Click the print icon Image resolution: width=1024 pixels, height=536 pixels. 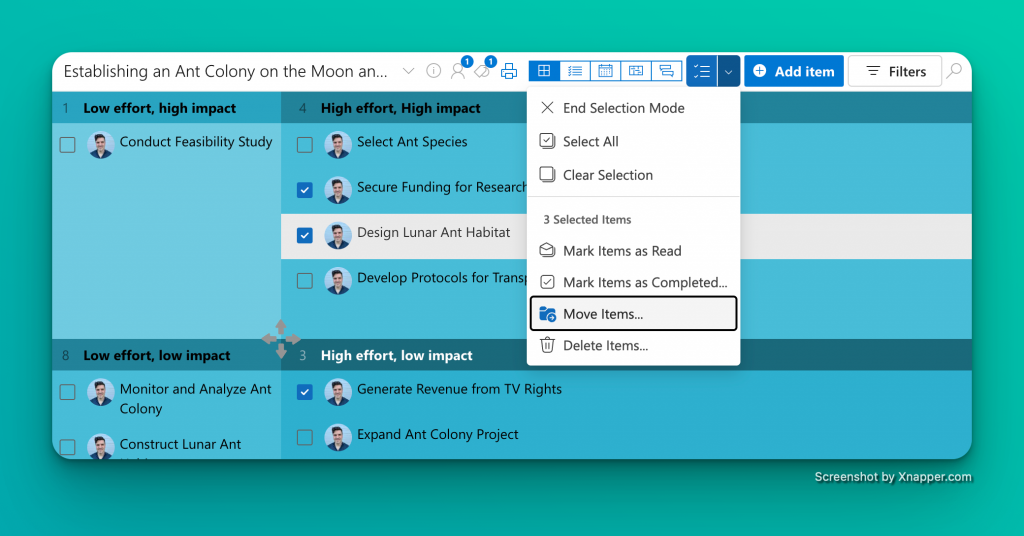pyautogui.click(x=509, y=71)
